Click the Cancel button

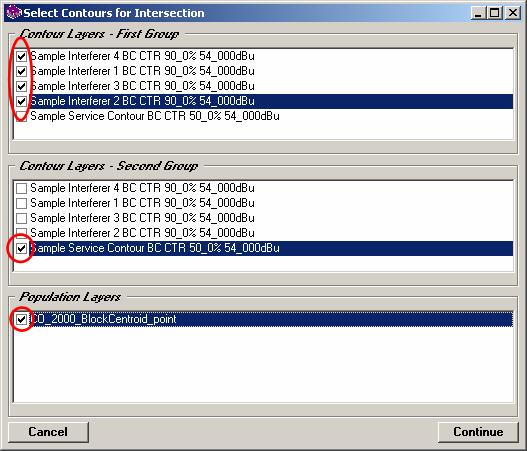(48, 432)
